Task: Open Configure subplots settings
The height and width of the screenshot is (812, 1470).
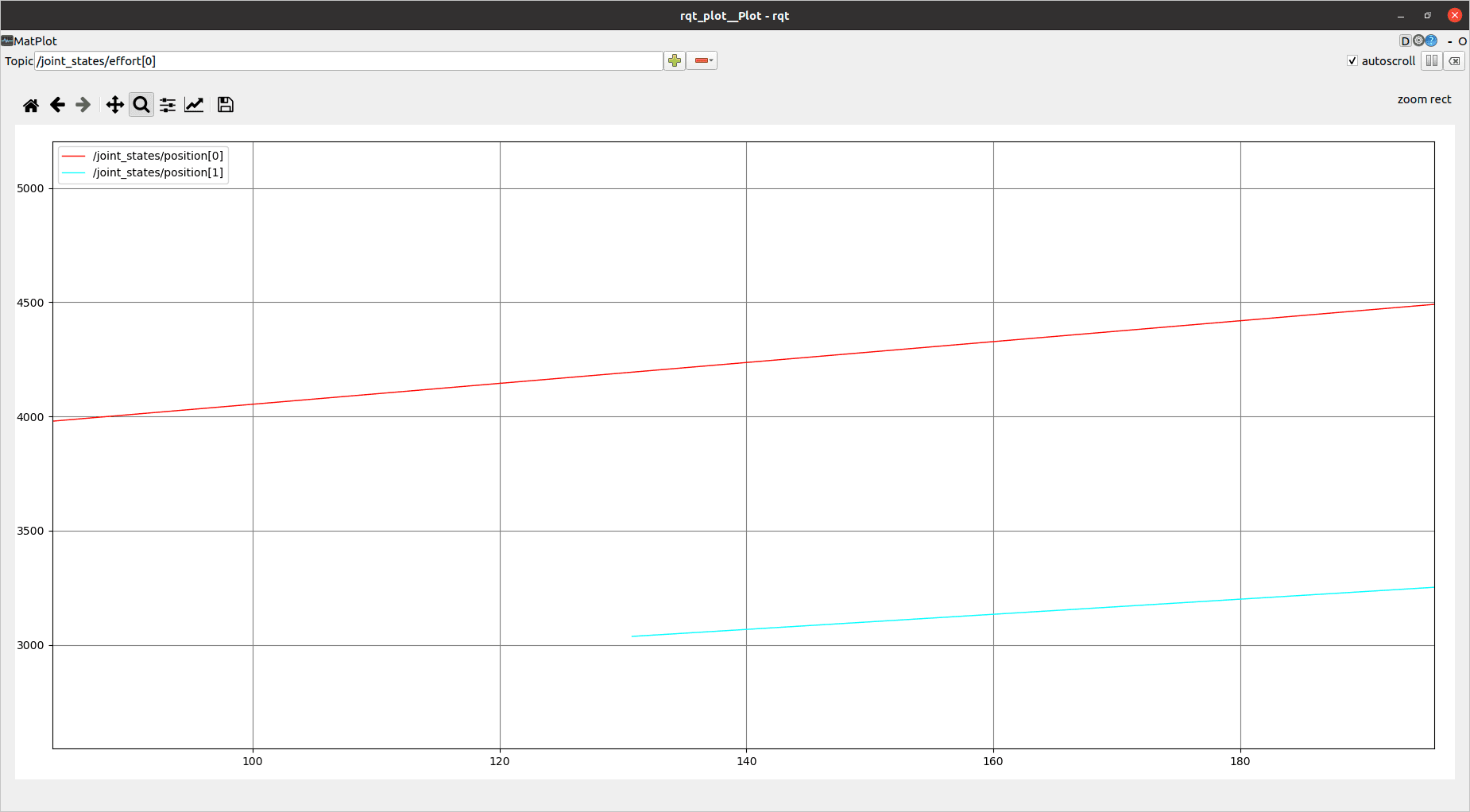Action: (x=168, y=105)
